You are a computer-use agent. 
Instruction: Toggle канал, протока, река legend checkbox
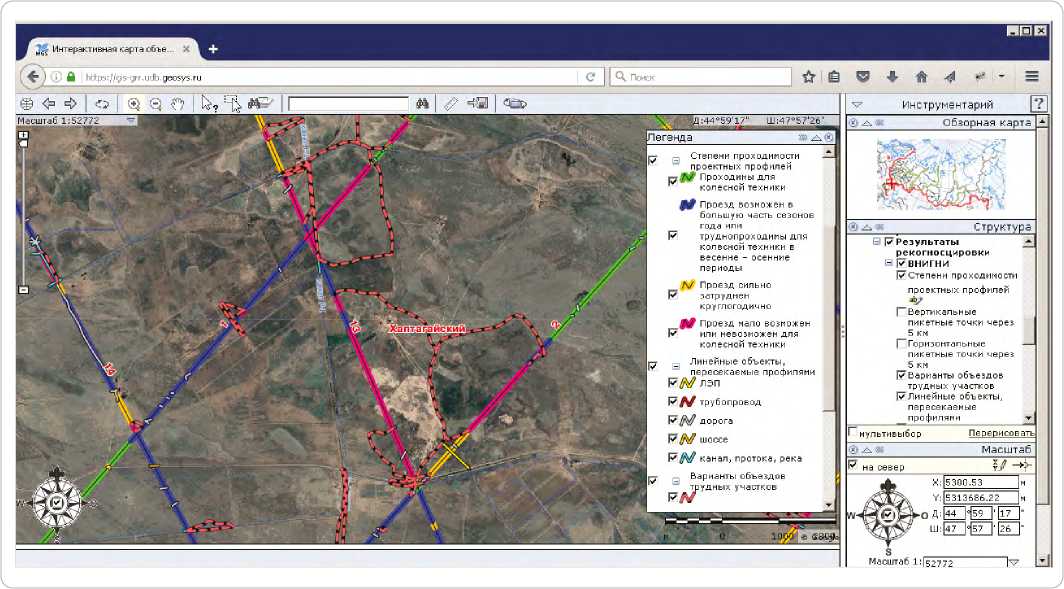(672, 458)
